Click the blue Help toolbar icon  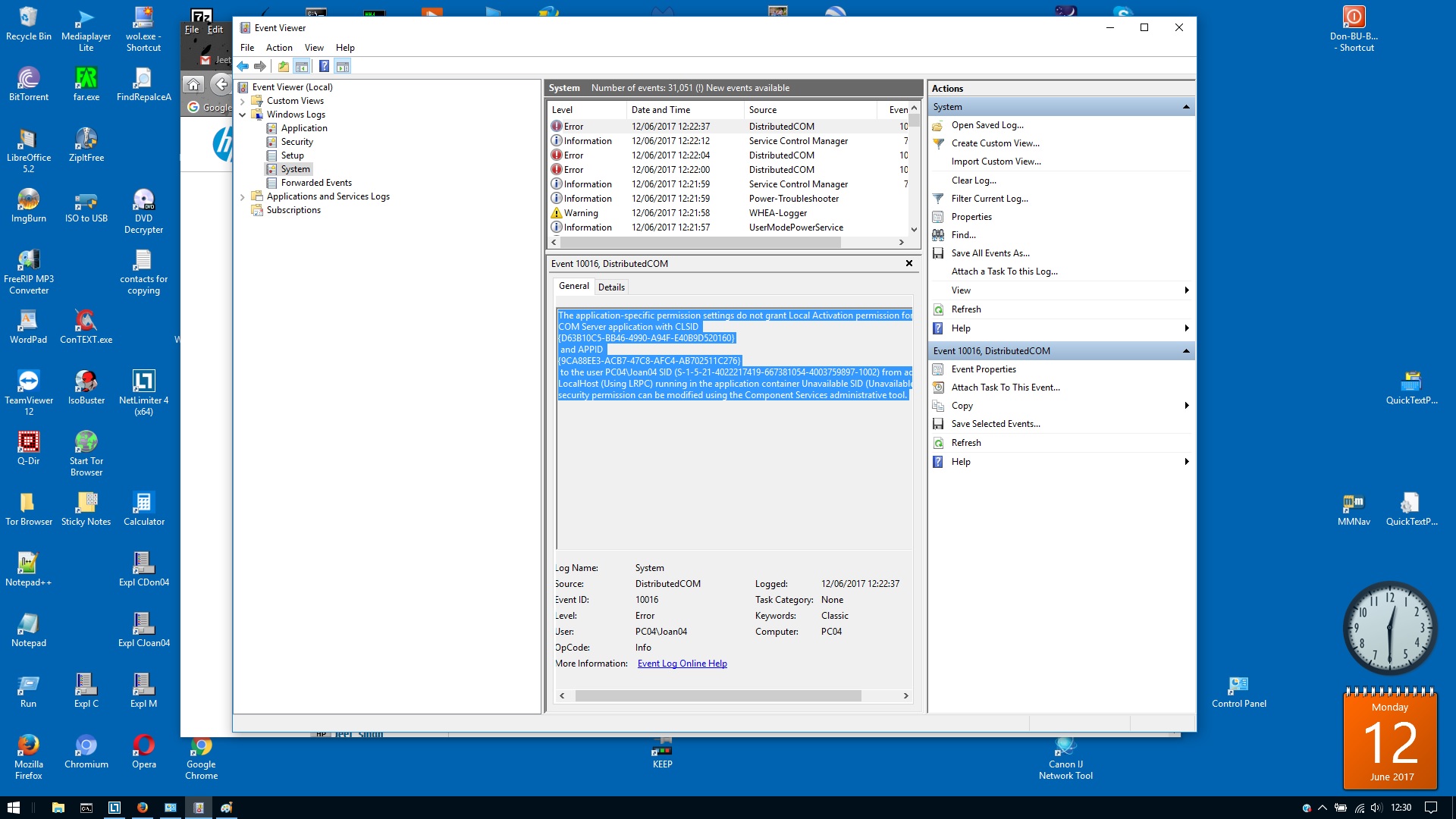324,67
